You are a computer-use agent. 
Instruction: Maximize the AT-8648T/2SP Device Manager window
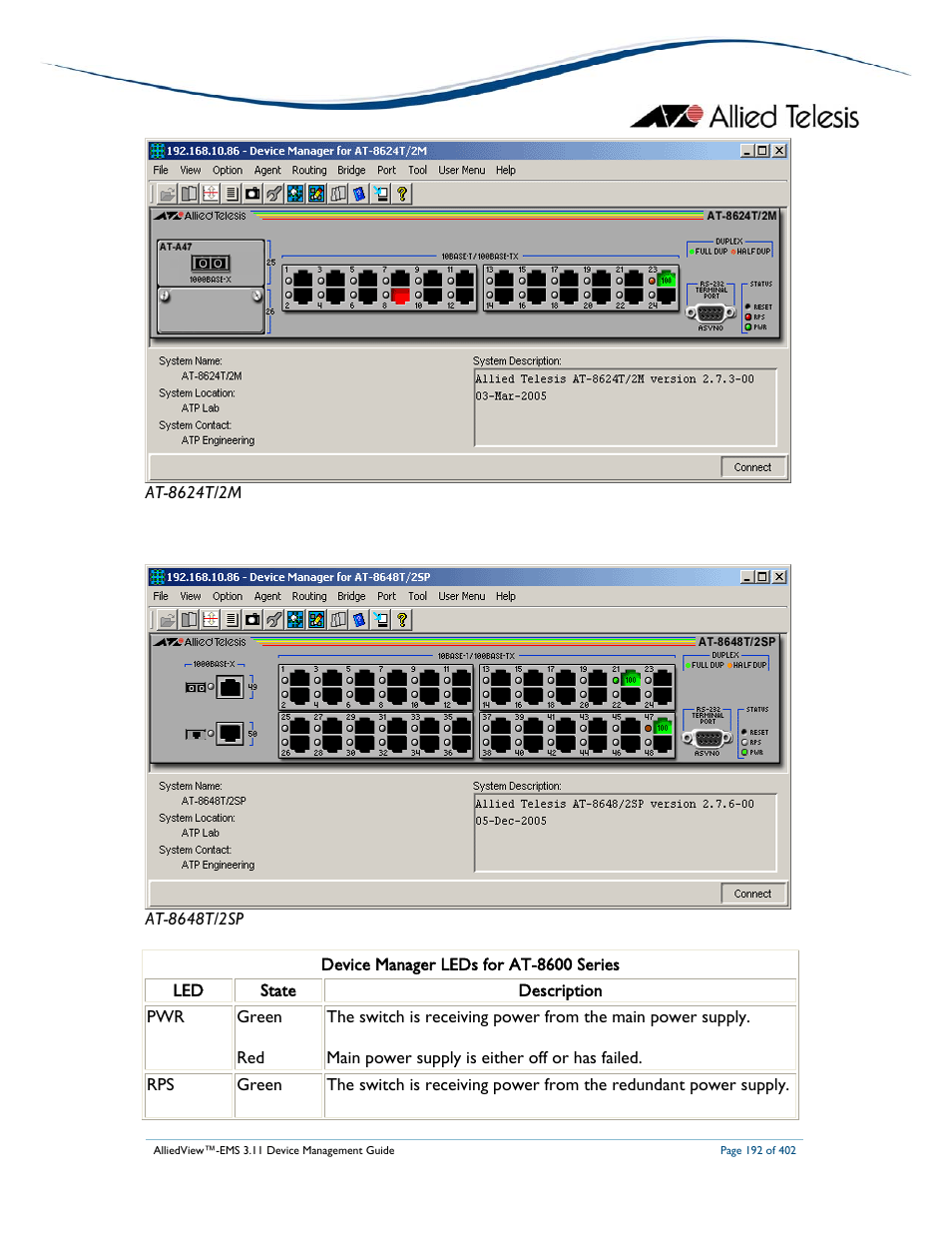762,577
